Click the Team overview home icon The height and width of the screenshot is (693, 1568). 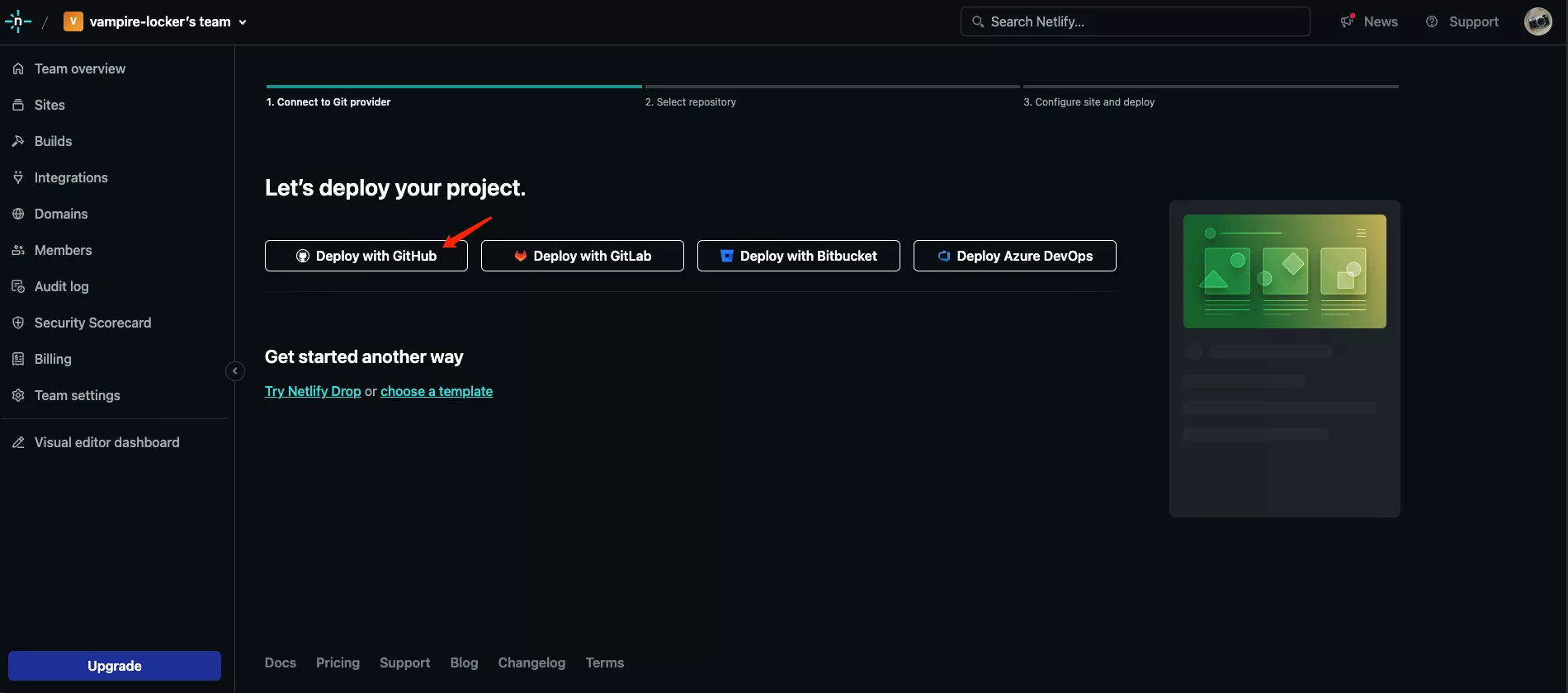[18, 68]
